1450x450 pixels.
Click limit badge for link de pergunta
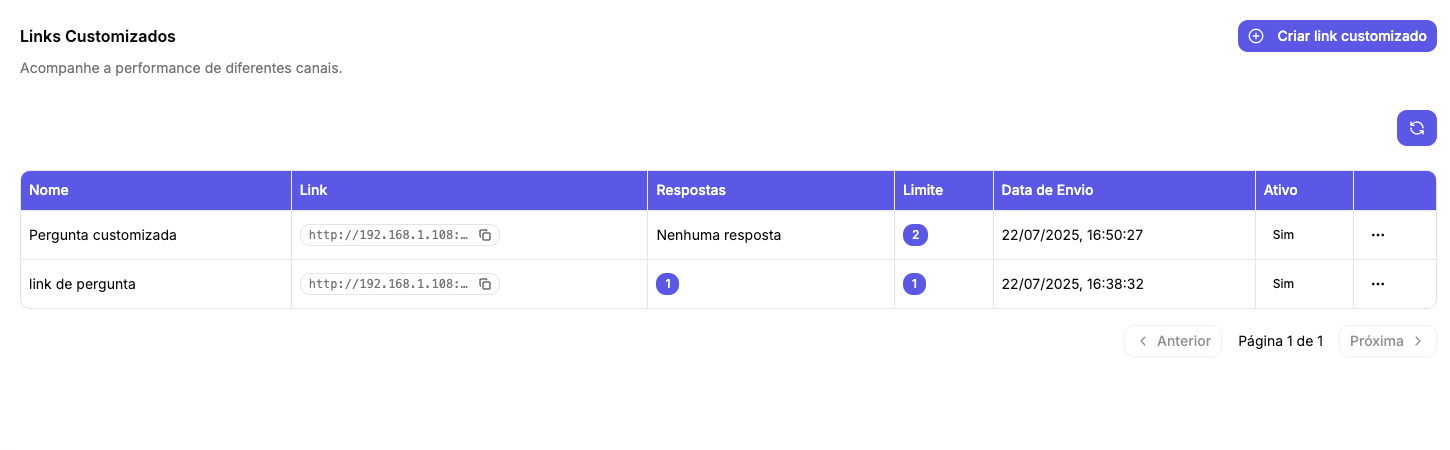pyautogui.click(x=914, y=284)
